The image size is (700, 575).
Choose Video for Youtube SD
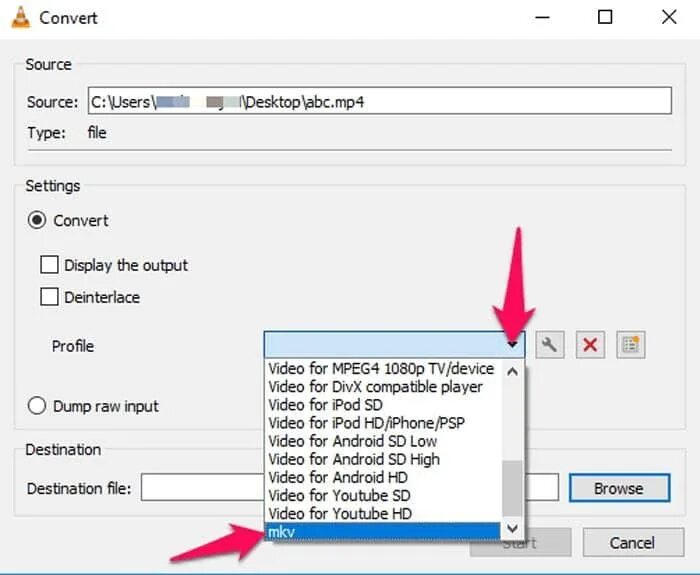coord(382,495)
